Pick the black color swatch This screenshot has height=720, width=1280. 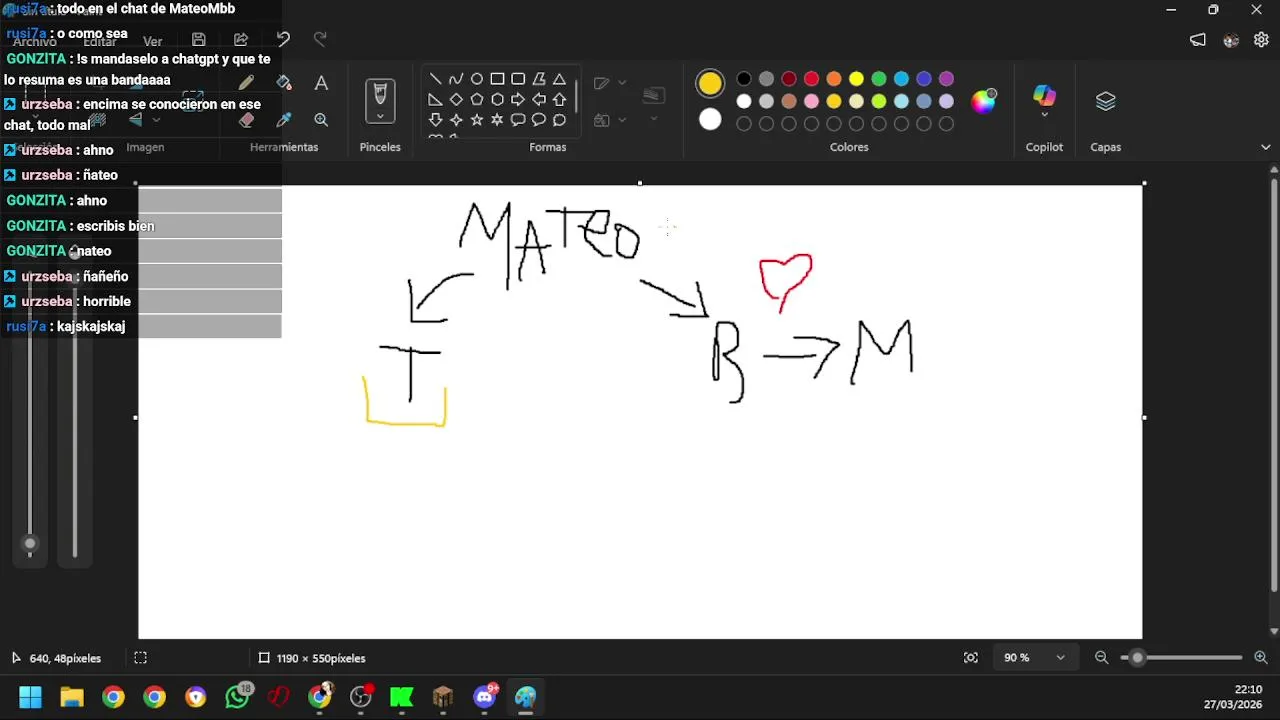[x=744, y=79]
